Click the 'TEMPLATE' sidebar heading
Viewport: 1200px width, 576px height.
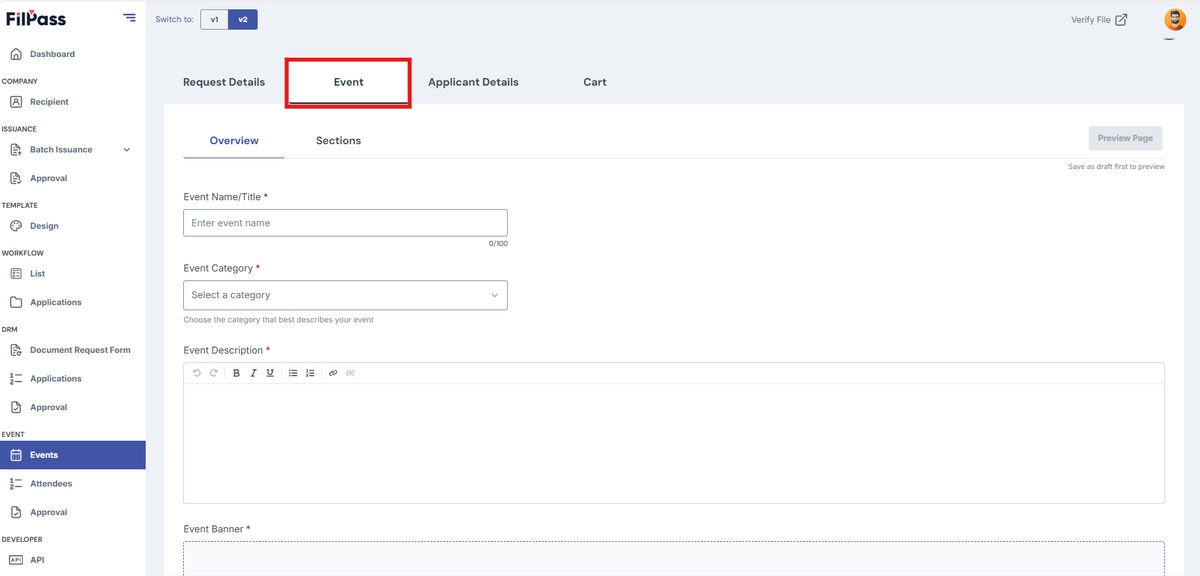[x=20, y=205]
